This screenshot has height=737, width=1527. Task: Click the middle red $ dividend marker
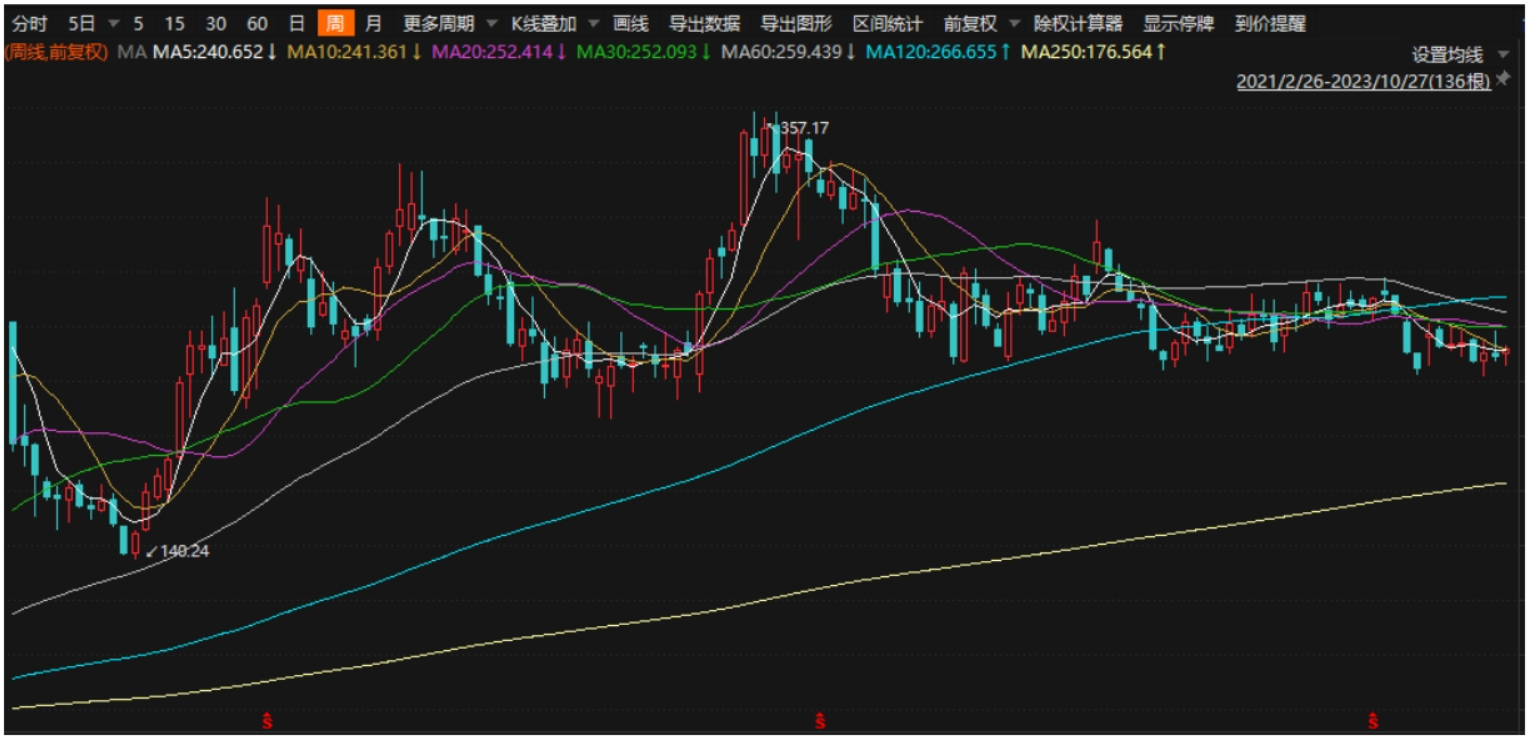click(x=820, y=720)
